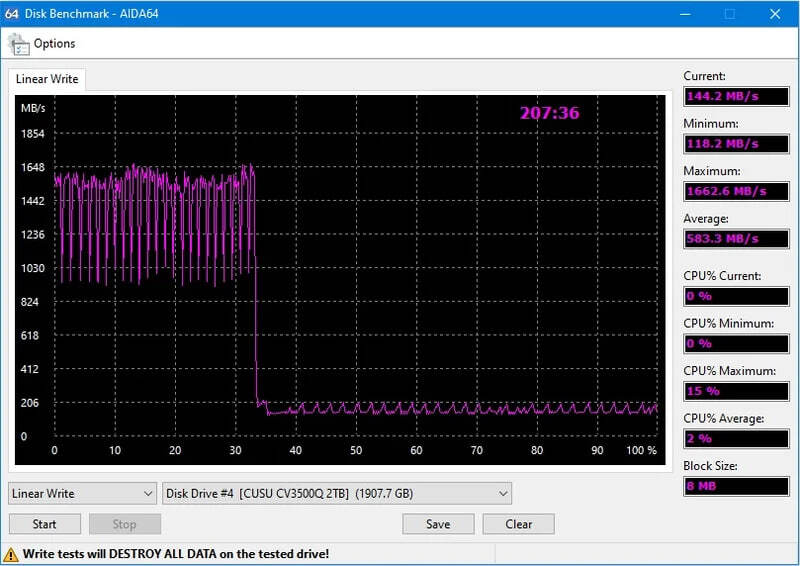Click the Options checklist icon
800x566 pixels.
pyautogui.click(x=18, y=44)
